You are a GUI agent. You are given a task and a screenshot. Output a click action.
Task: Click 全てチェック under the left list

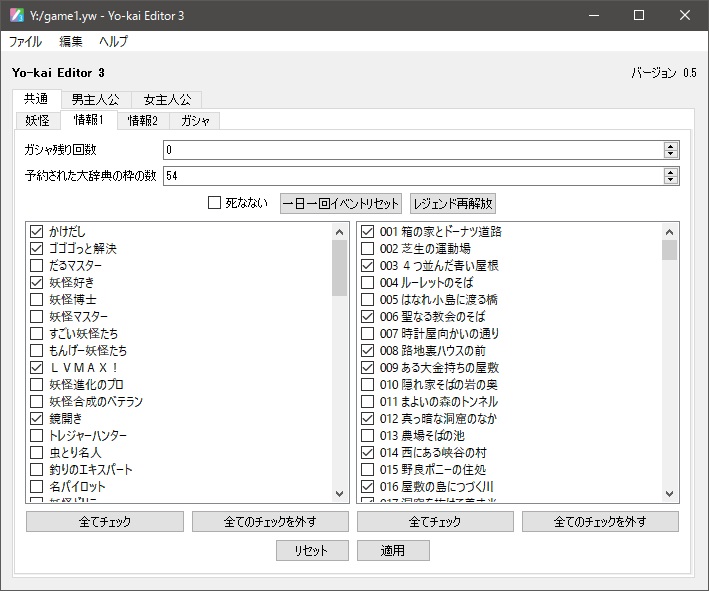pyautogui.click(x=105, y=522)
